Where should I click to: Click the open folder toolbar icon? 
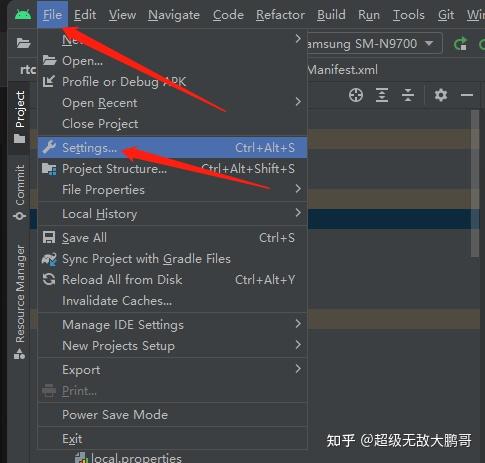[x=23, y=43]
